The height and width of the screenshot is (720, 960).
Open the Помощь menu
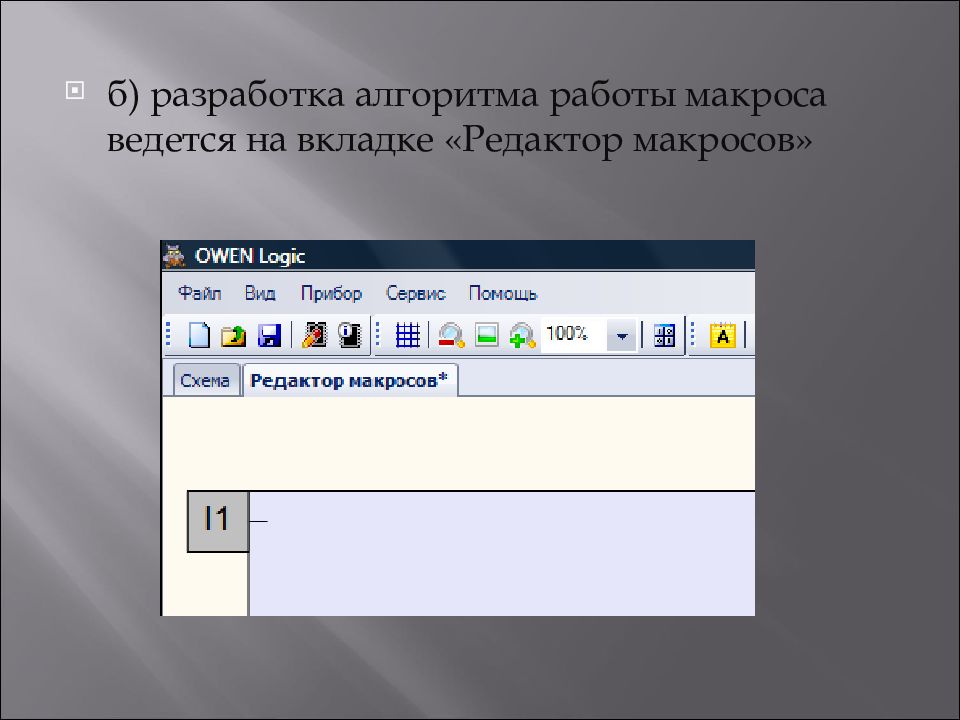503,294
